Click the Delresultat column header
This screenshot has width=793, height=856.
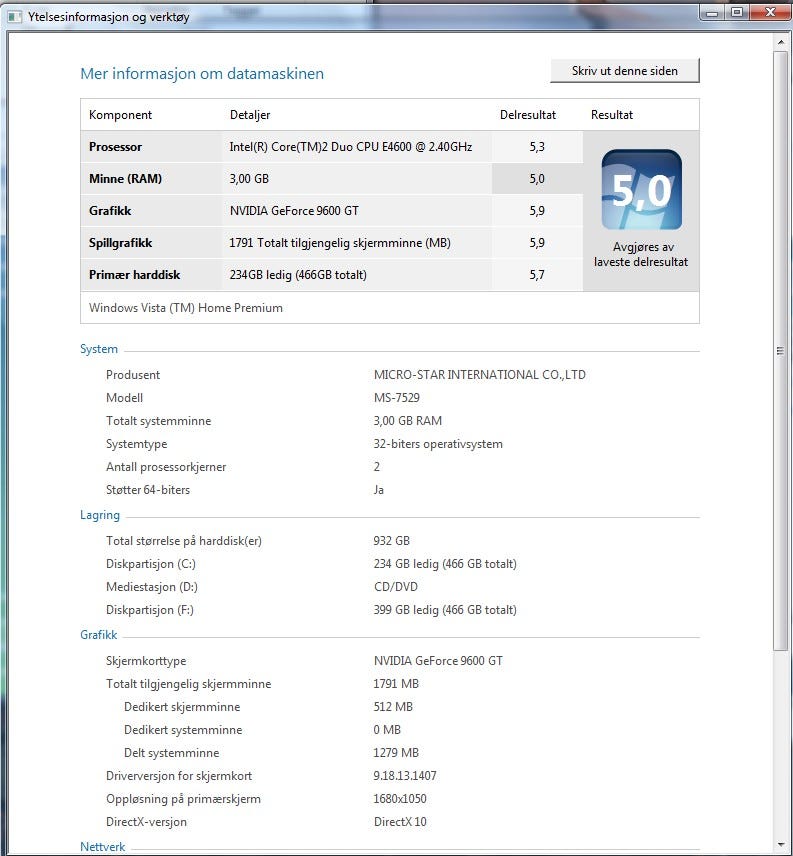tap(527, 115)
